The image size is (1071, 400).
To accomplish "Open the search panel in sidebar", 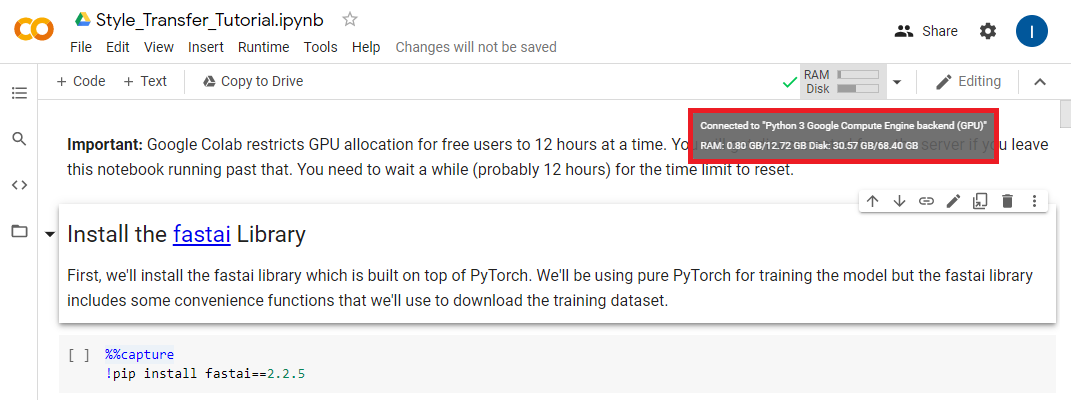I will 19,139.
